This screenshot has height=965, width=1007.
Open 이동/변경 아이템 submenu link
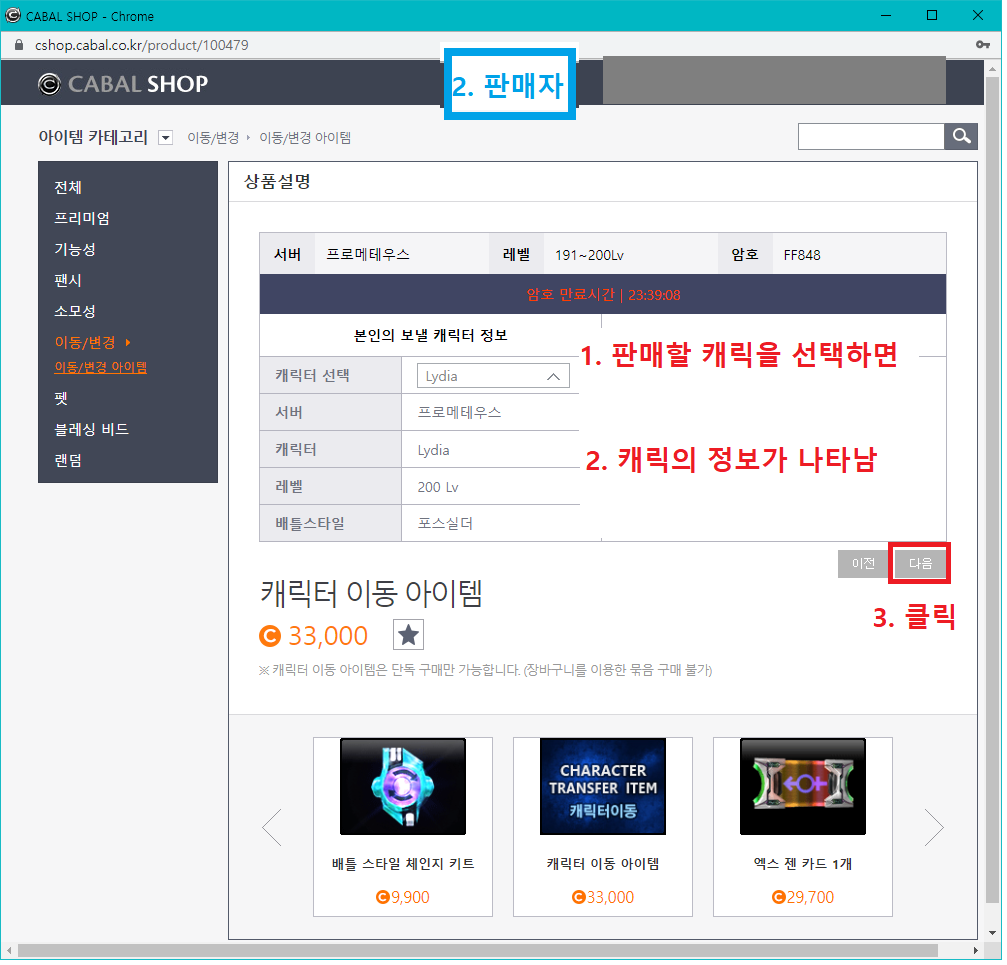click(101, 369)
